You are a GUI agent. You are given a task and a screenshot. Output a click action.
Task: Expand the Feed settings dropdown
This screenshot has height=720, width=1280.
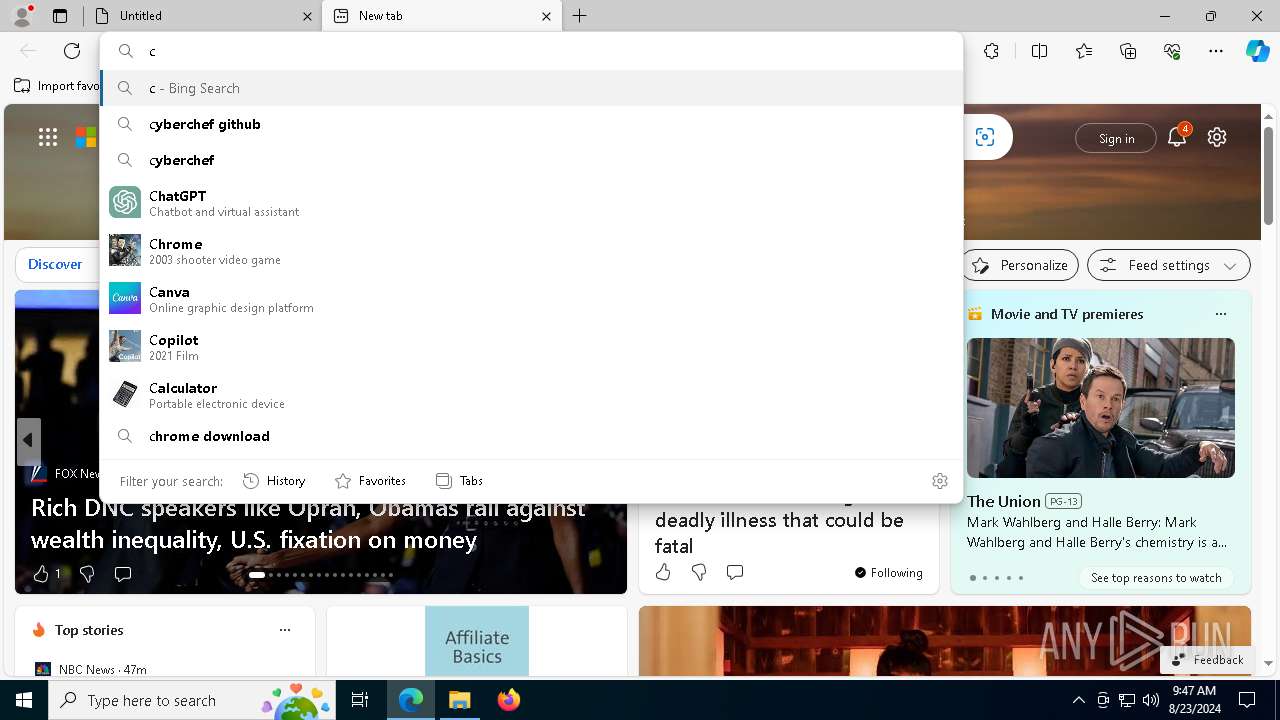click(x=1169, y=265)
